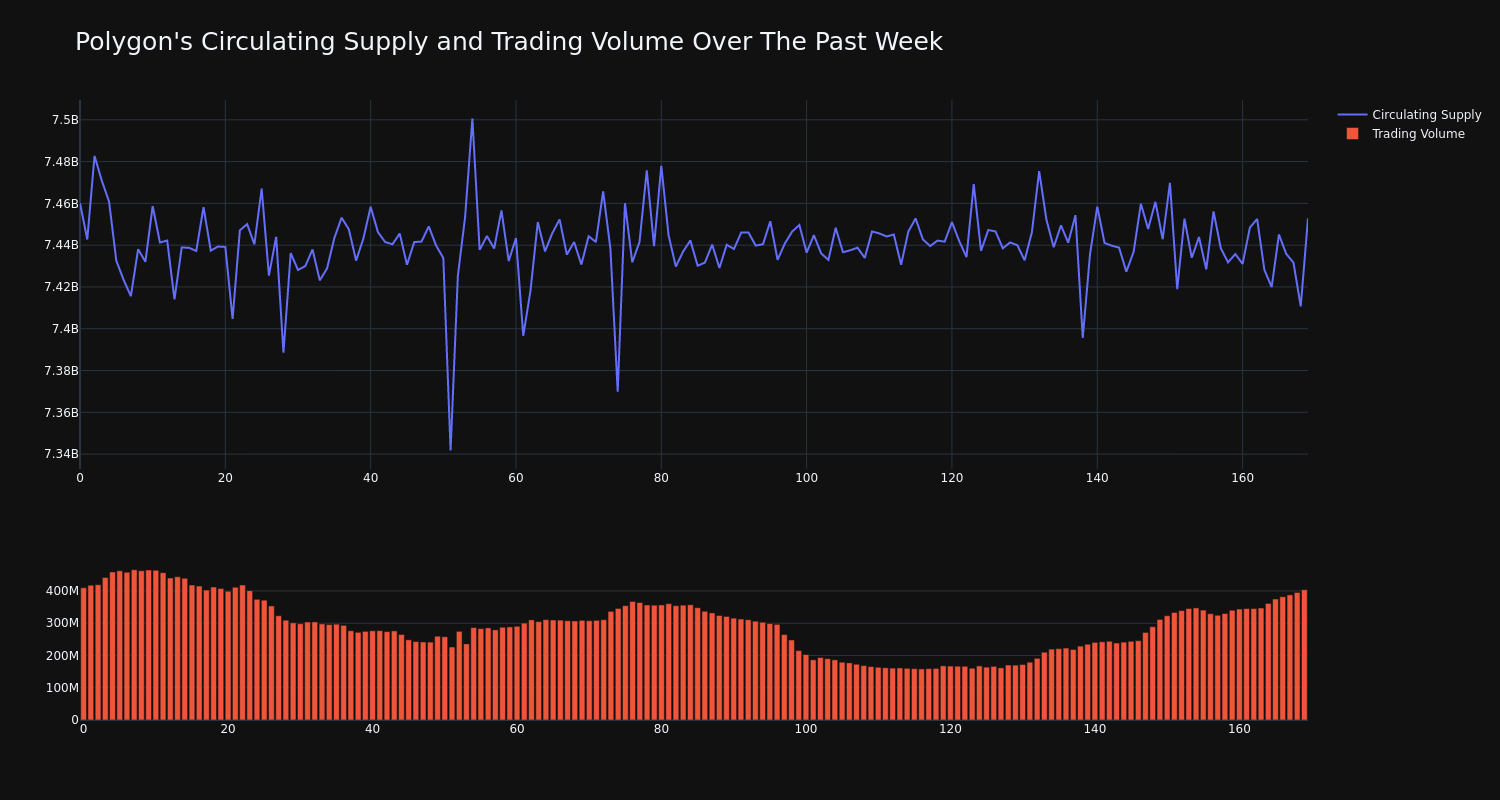Screen dimensions: 1500x800
Task: Click the 7.4B y-axis label
Action: tap(65, 329)
